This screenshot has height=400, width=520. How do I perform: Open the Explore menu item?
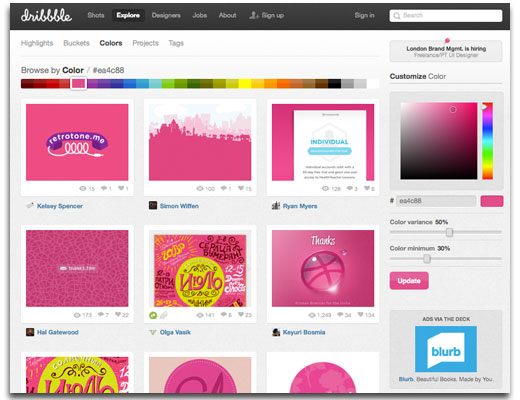tap(128, 15)
